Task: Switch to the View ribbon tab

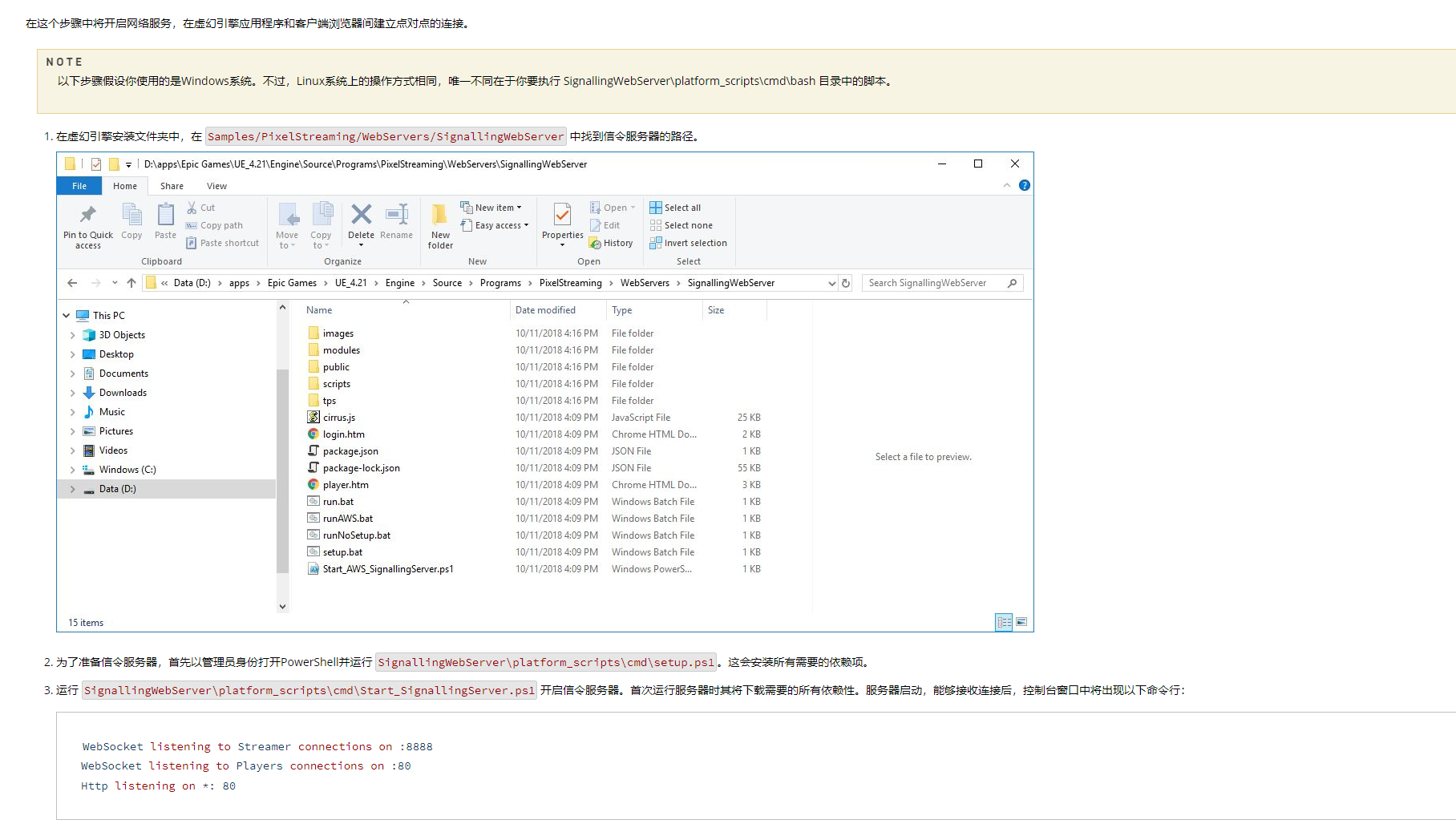Action: (x=216, y=186)
